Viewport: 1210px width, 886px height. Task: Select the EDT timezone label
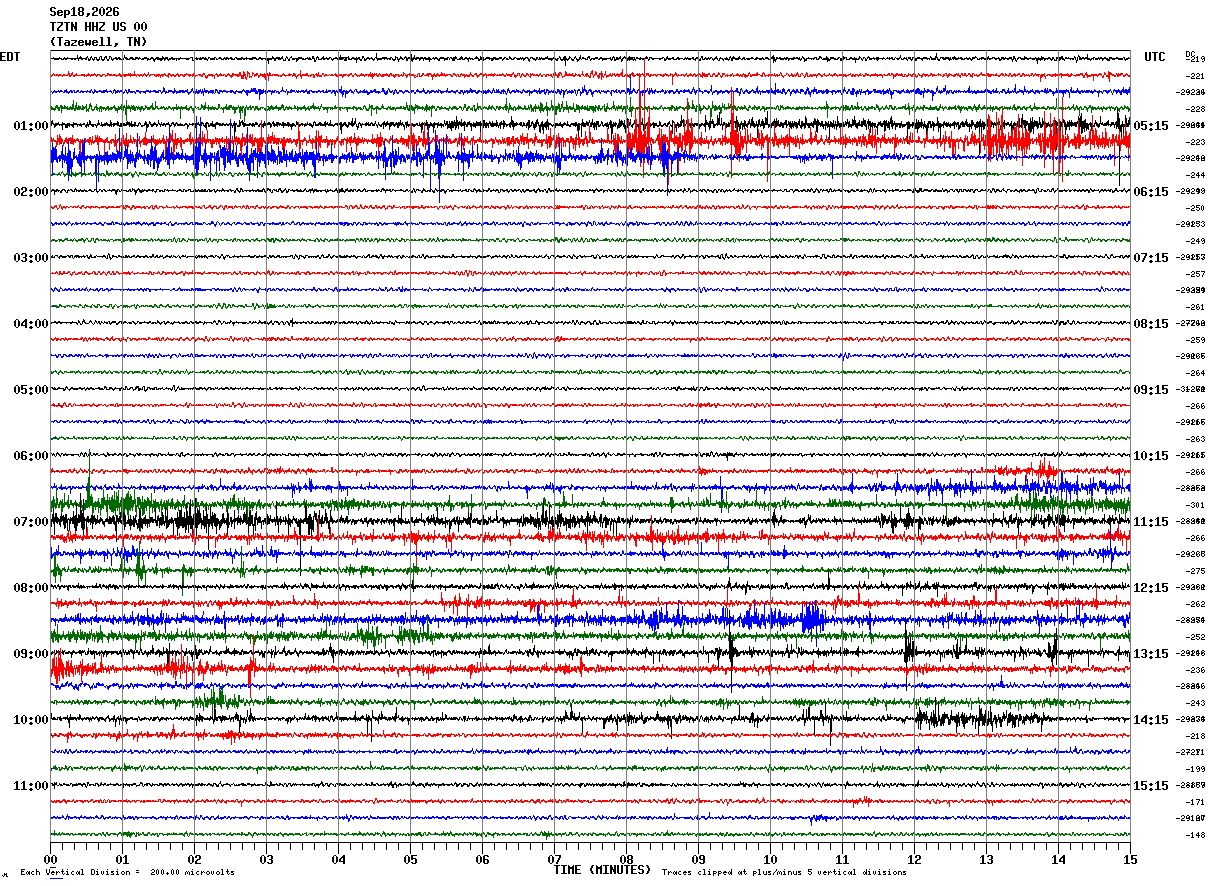(x=10, y=57)
